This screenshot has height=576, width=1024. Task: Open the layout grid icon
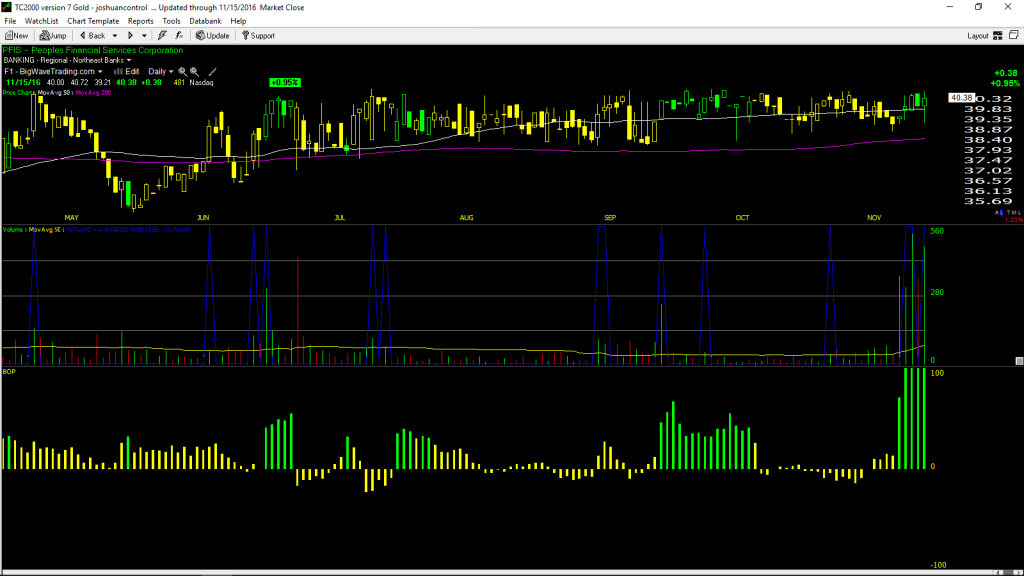[x=998, y=36]
